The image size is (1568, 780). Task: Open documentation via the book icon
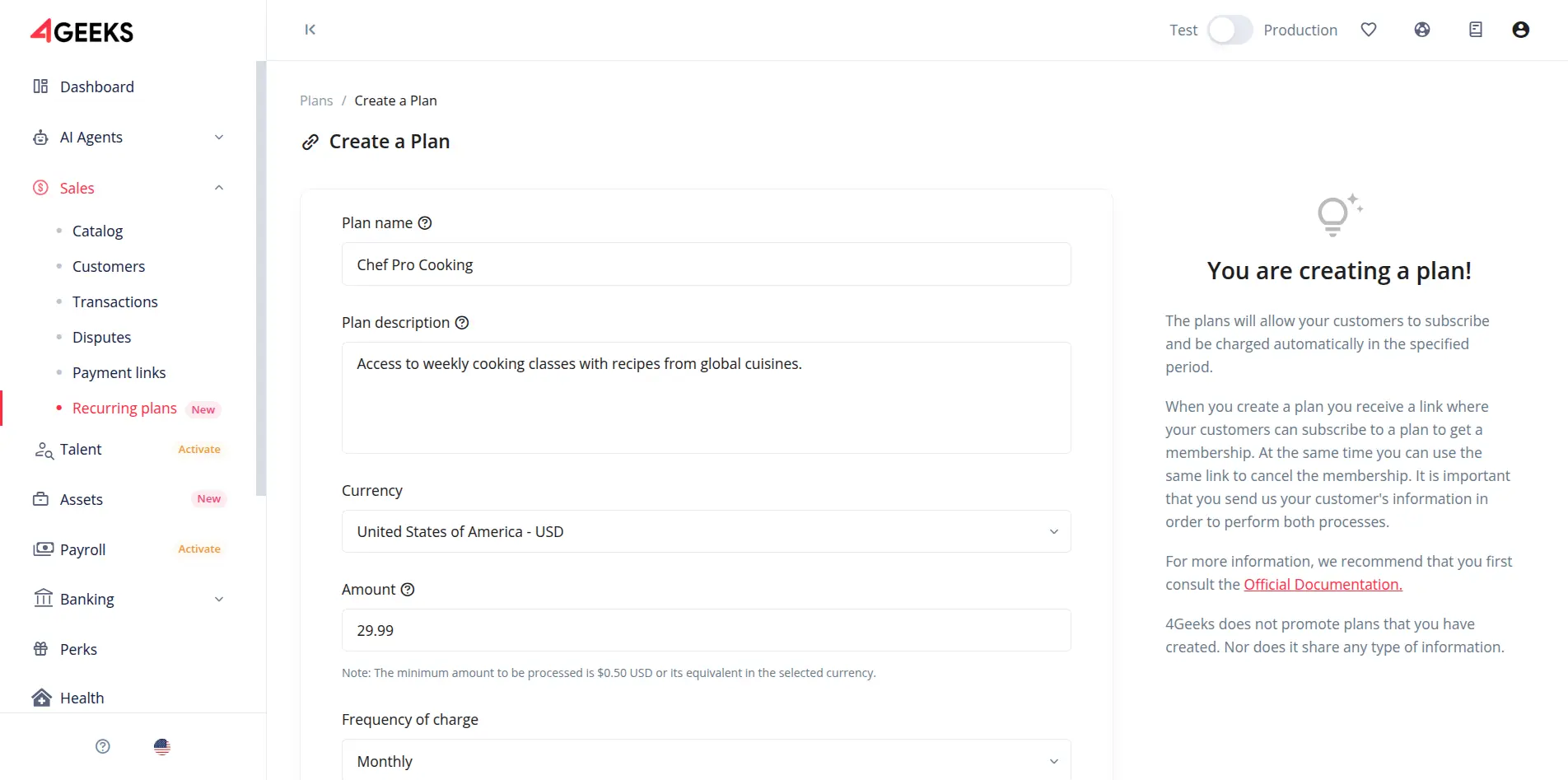(x=1475, y=30)
